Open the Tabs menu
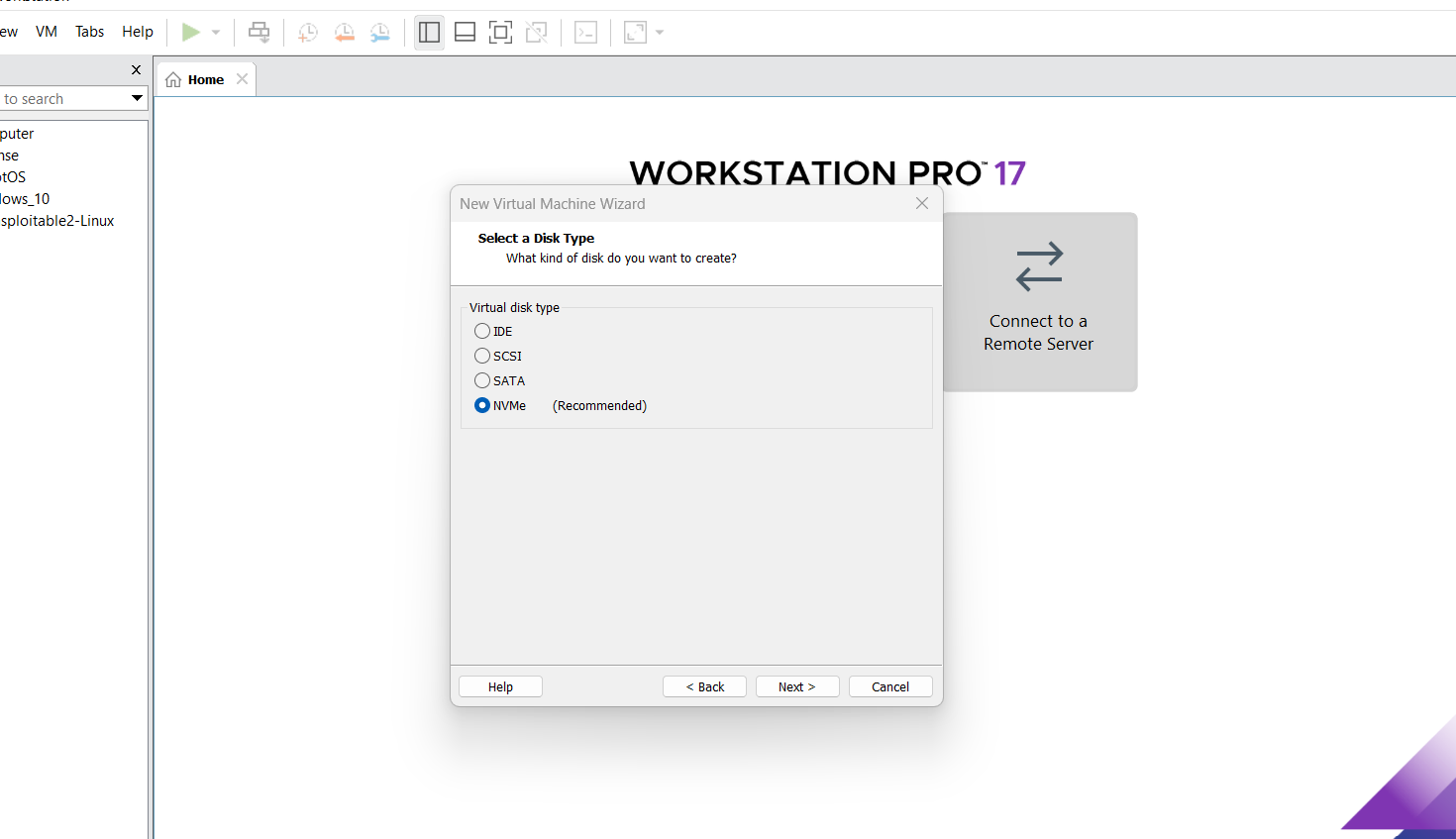1456x839 pixels. (89, 32)
